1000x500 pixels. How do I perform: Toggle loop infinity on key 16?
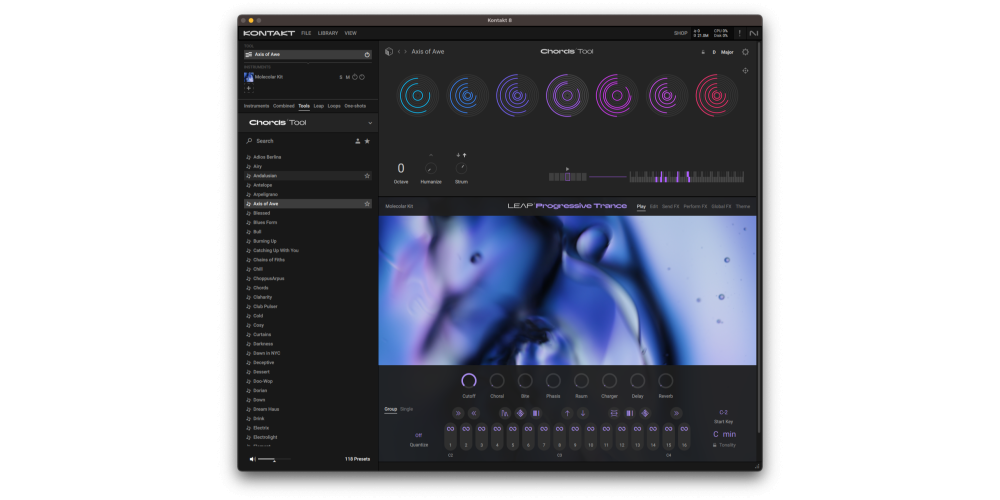click(x=684, y=429)
